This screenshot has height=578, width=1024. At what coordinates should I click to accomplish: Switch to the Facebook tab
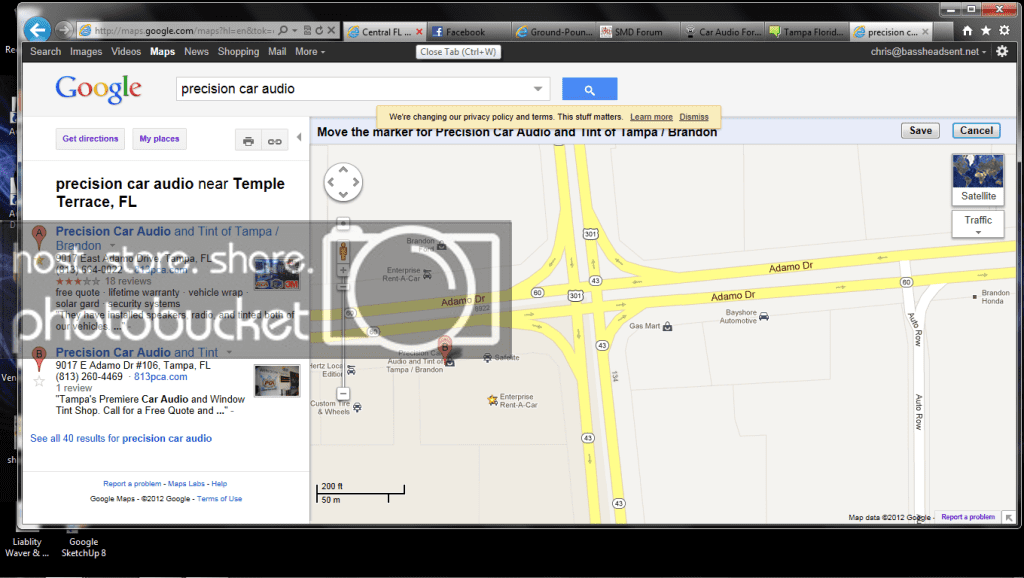tap(466, 32)
